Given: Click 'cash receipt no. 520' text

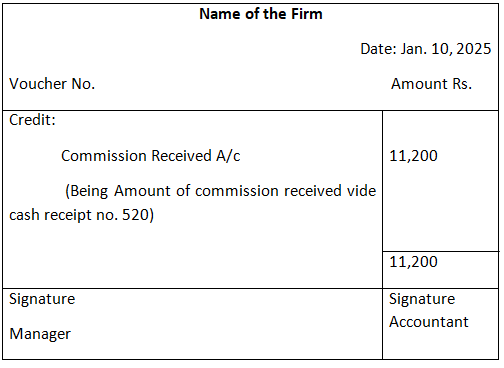Looking at the screenshot, I should point(79,215).
